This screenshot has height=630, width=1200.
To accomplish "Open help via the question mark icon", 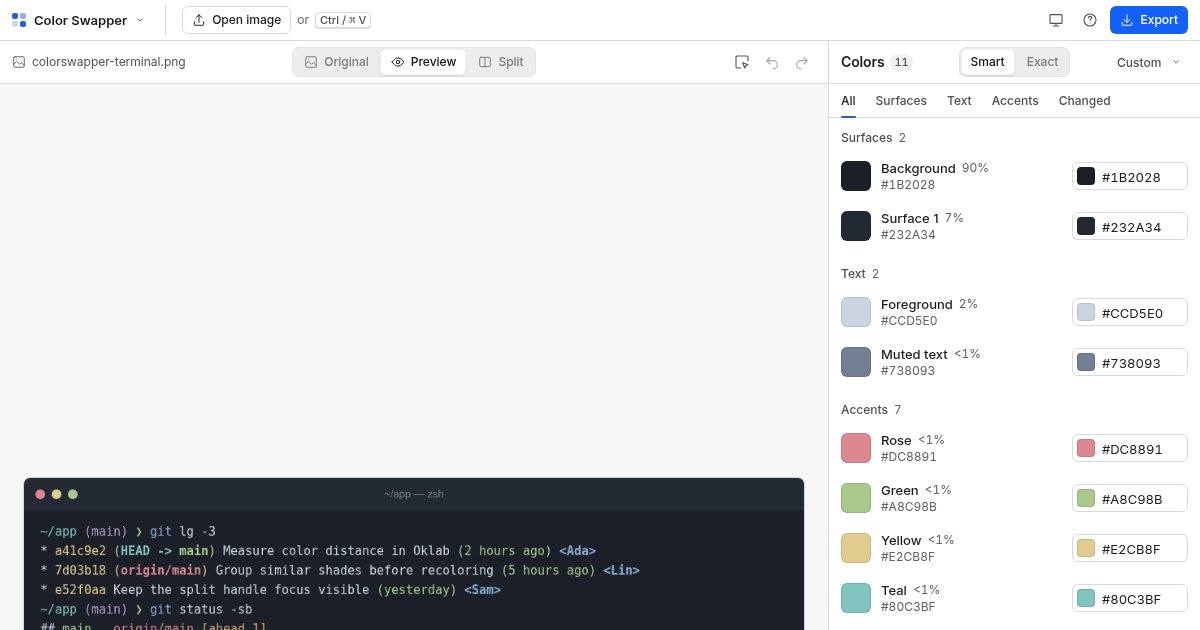I will tap(1090, 20).
